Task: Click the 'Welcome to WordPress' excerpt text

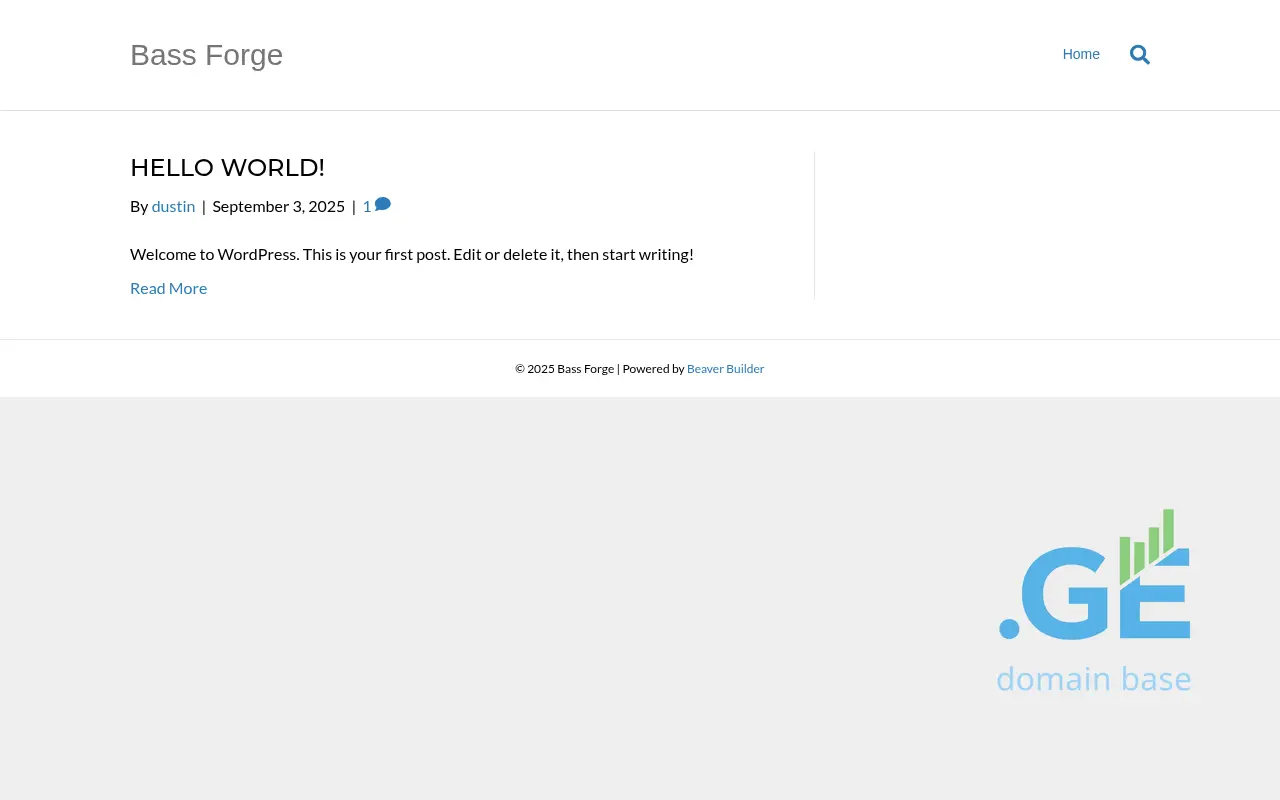Action: [x=411, y=253]
